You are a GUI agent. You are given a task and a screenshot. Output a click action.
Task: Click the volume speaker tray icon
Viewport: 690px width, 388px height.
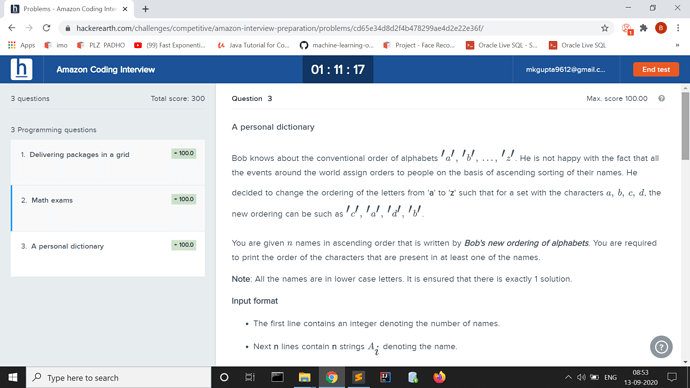tap(581, 377)
